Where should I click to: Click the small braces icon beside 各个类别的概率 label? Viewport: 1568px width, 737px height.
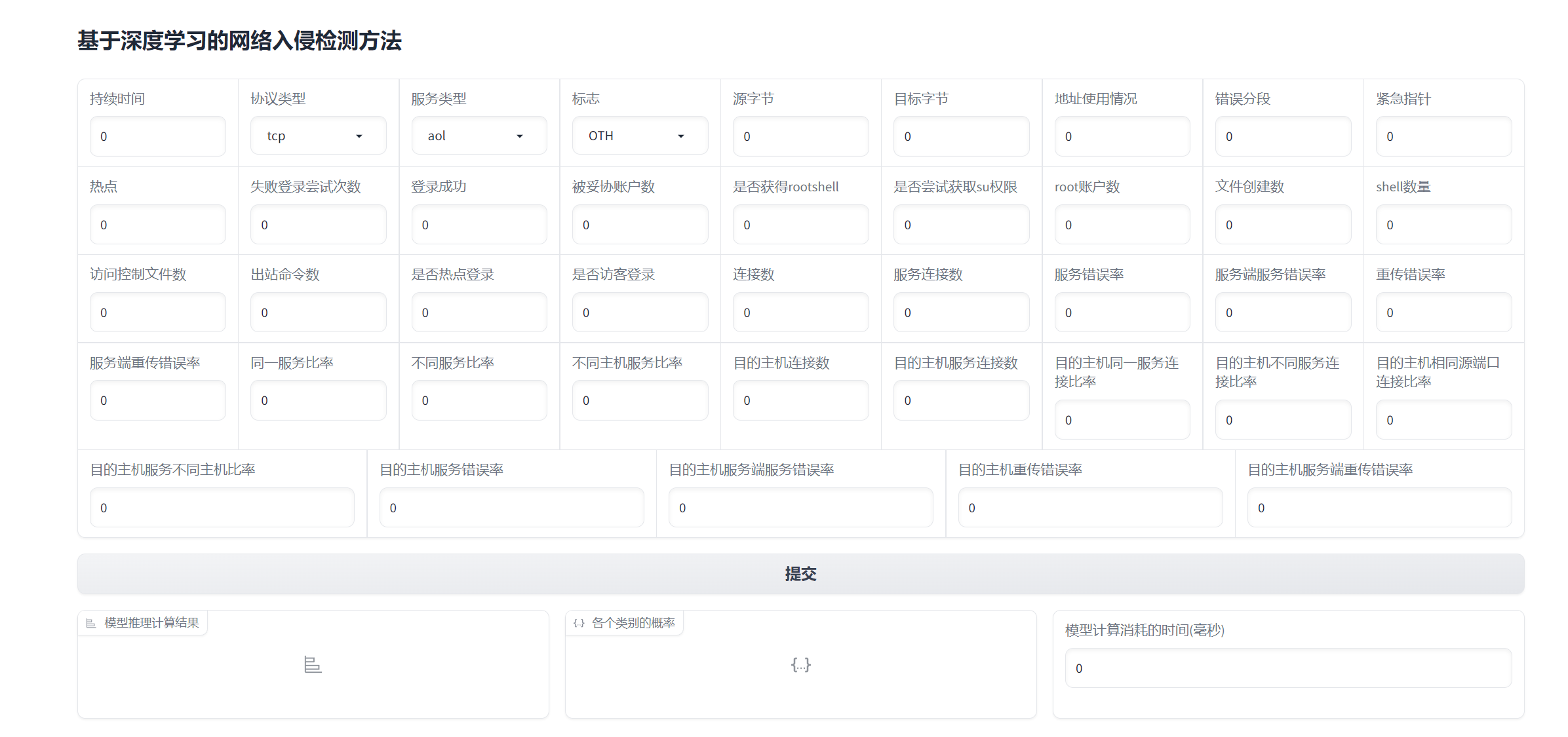pyautogui.click(x=579, y=623)
